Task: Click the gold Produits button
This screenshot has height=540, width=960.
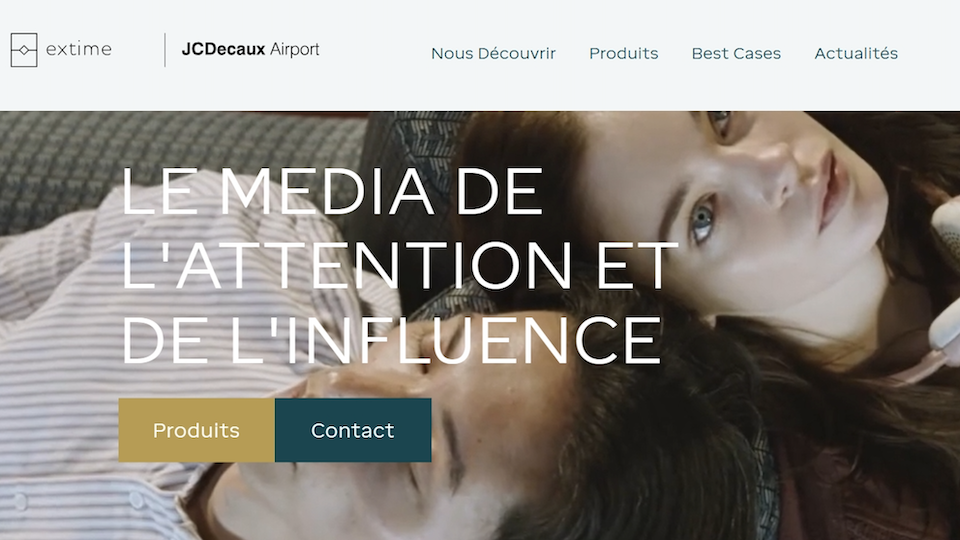Action: click(x=197, y=430)
